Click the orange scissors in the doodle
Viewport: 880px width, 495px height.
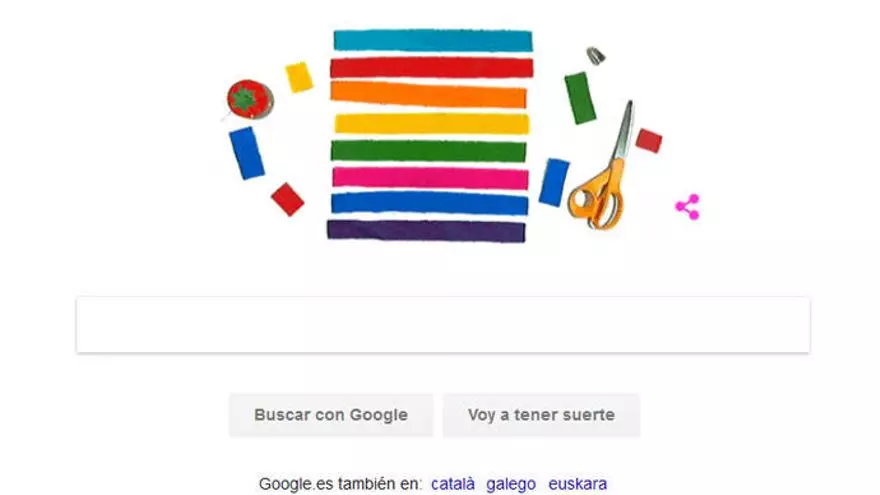tap(599, 166)
